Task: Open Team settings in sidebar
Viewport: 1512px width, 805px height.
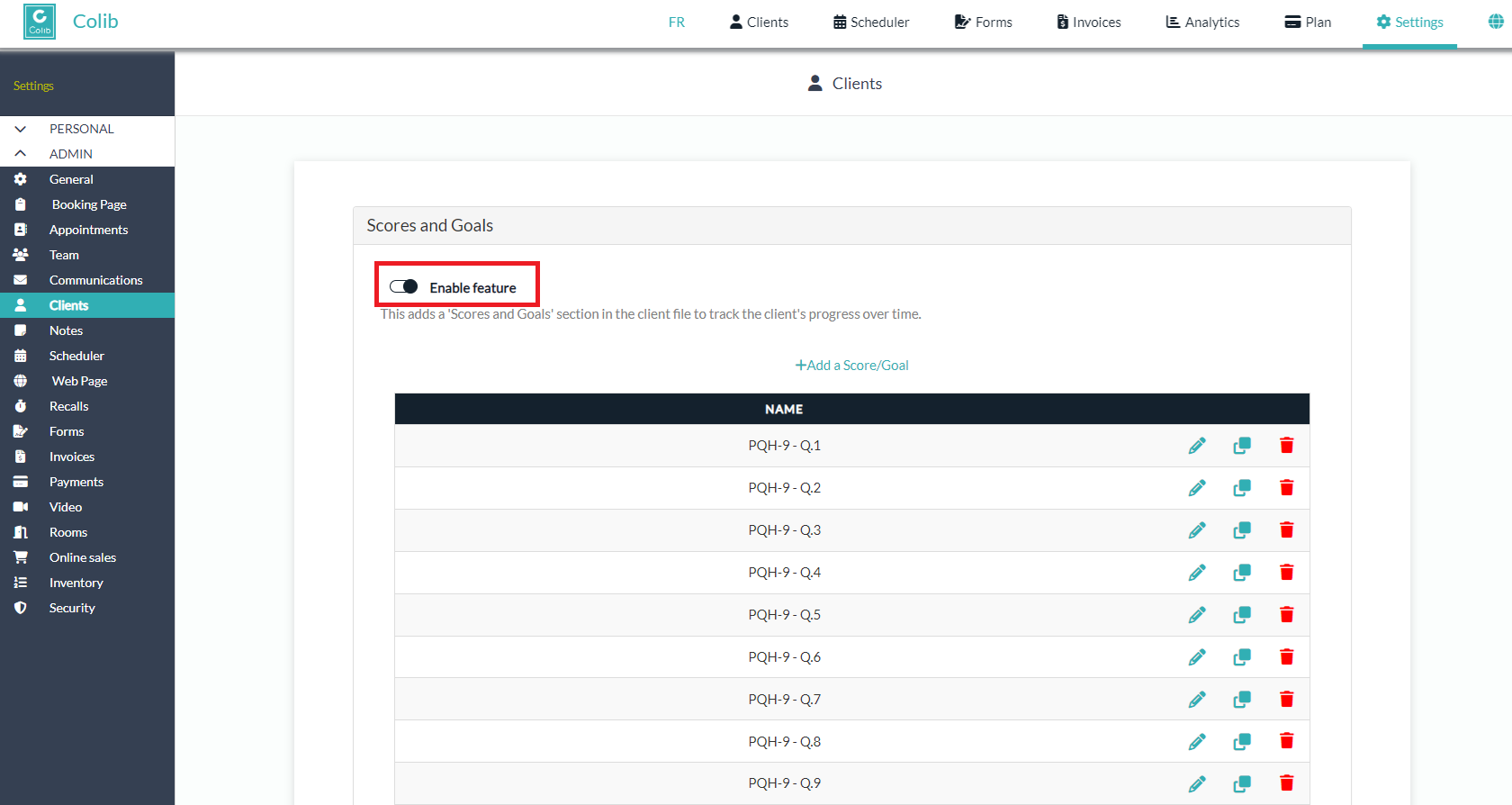Action: click(x=87, y=255)
